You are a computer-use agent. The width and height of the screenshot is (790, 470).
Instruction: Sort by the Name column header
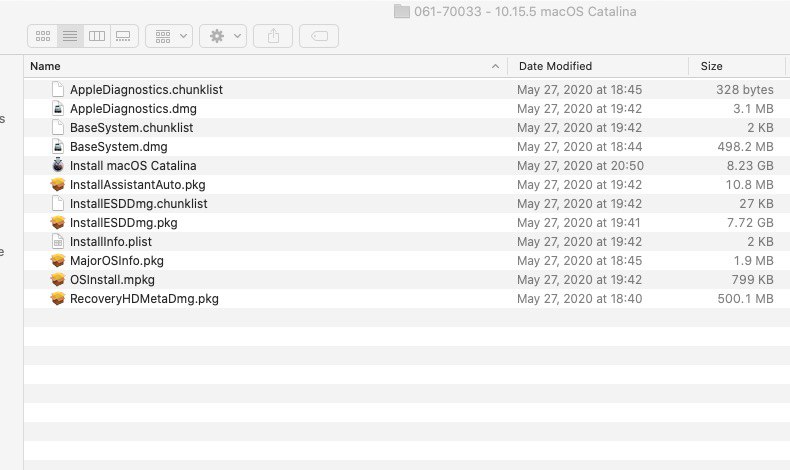45,66
